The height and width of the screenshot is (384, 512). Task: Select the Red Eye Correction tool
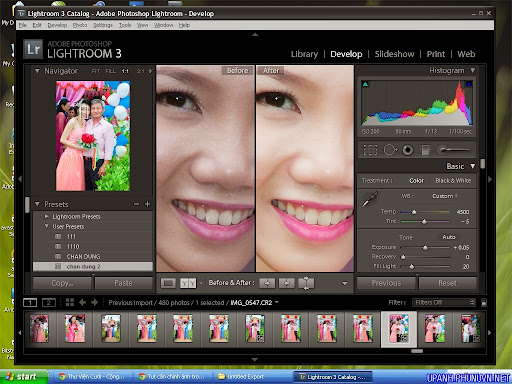(407, 150)
